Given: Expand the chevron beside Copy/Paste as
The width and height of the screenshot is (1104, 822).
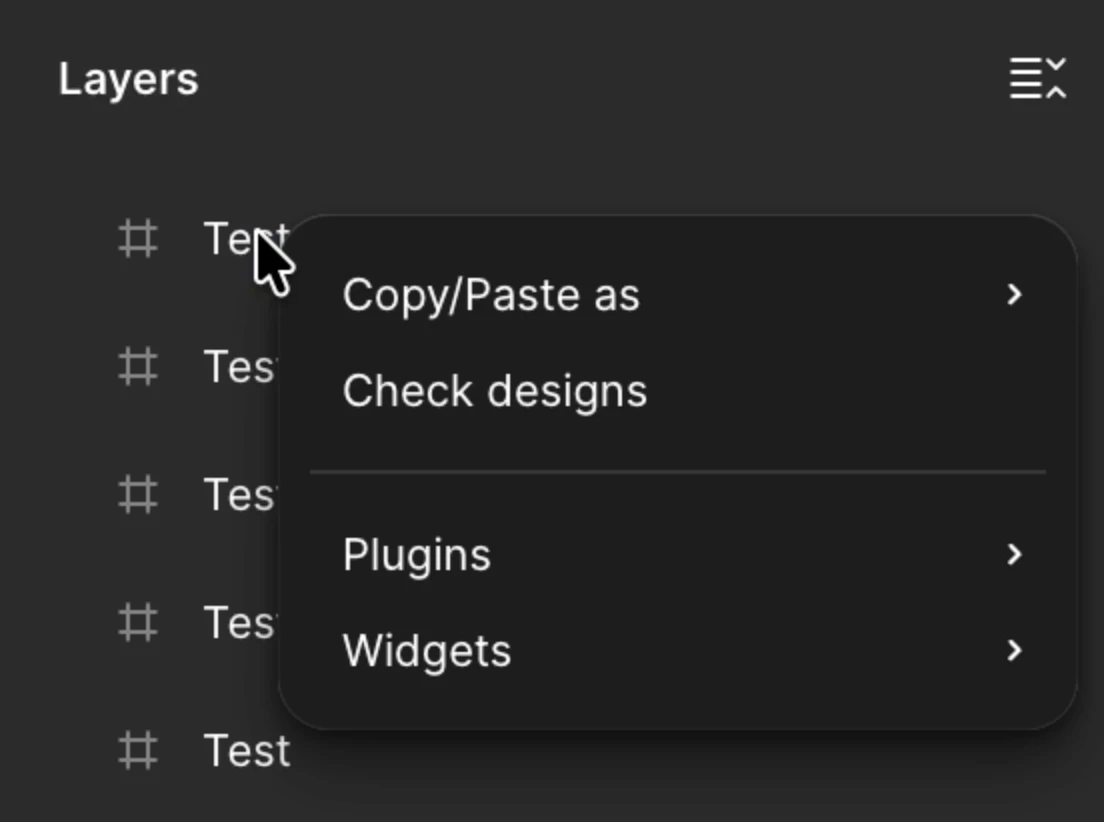Looking at the screenshot, I should (x=1014, y=294).
